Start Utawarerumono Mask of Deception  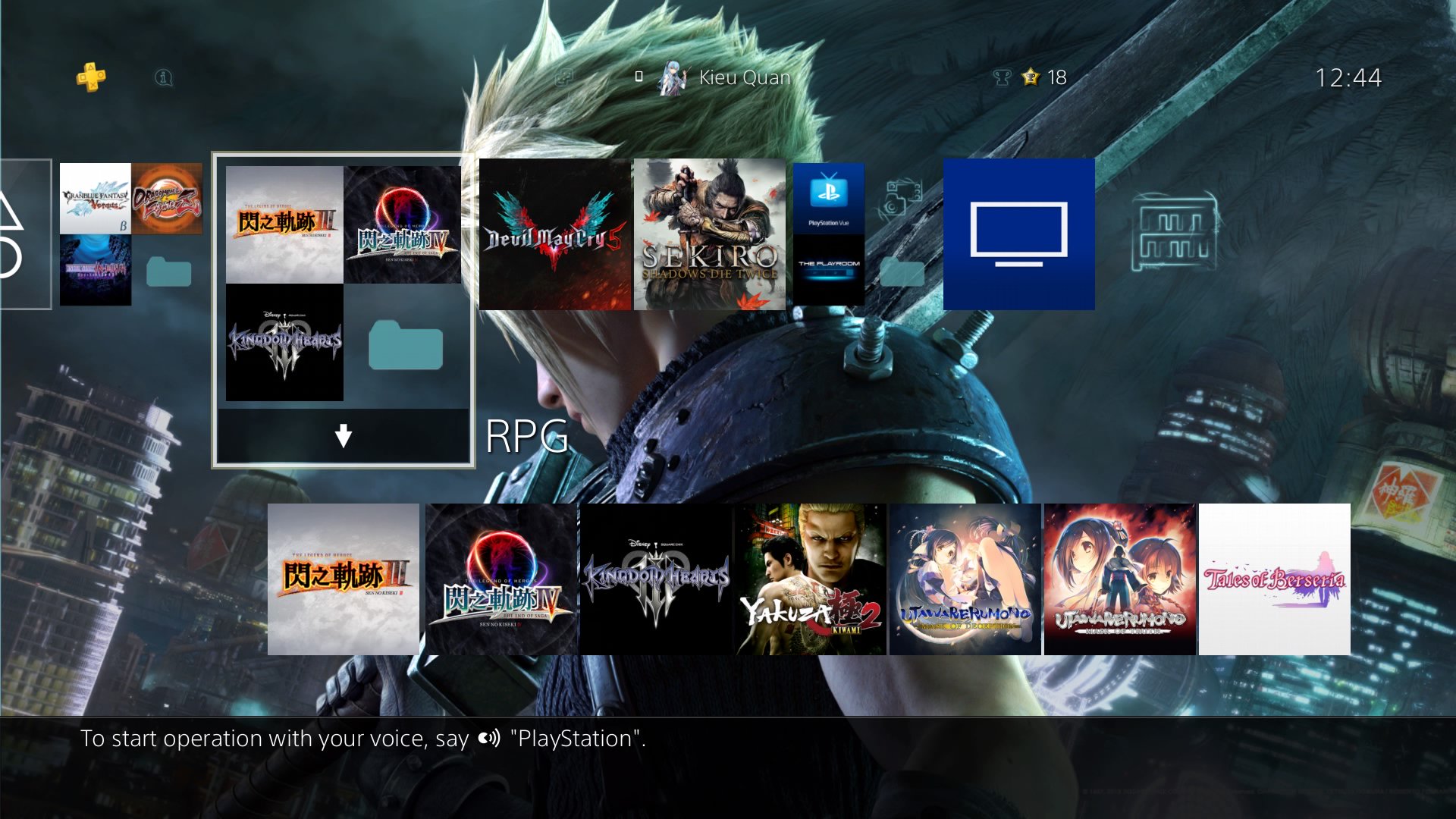tap(965, 579)
